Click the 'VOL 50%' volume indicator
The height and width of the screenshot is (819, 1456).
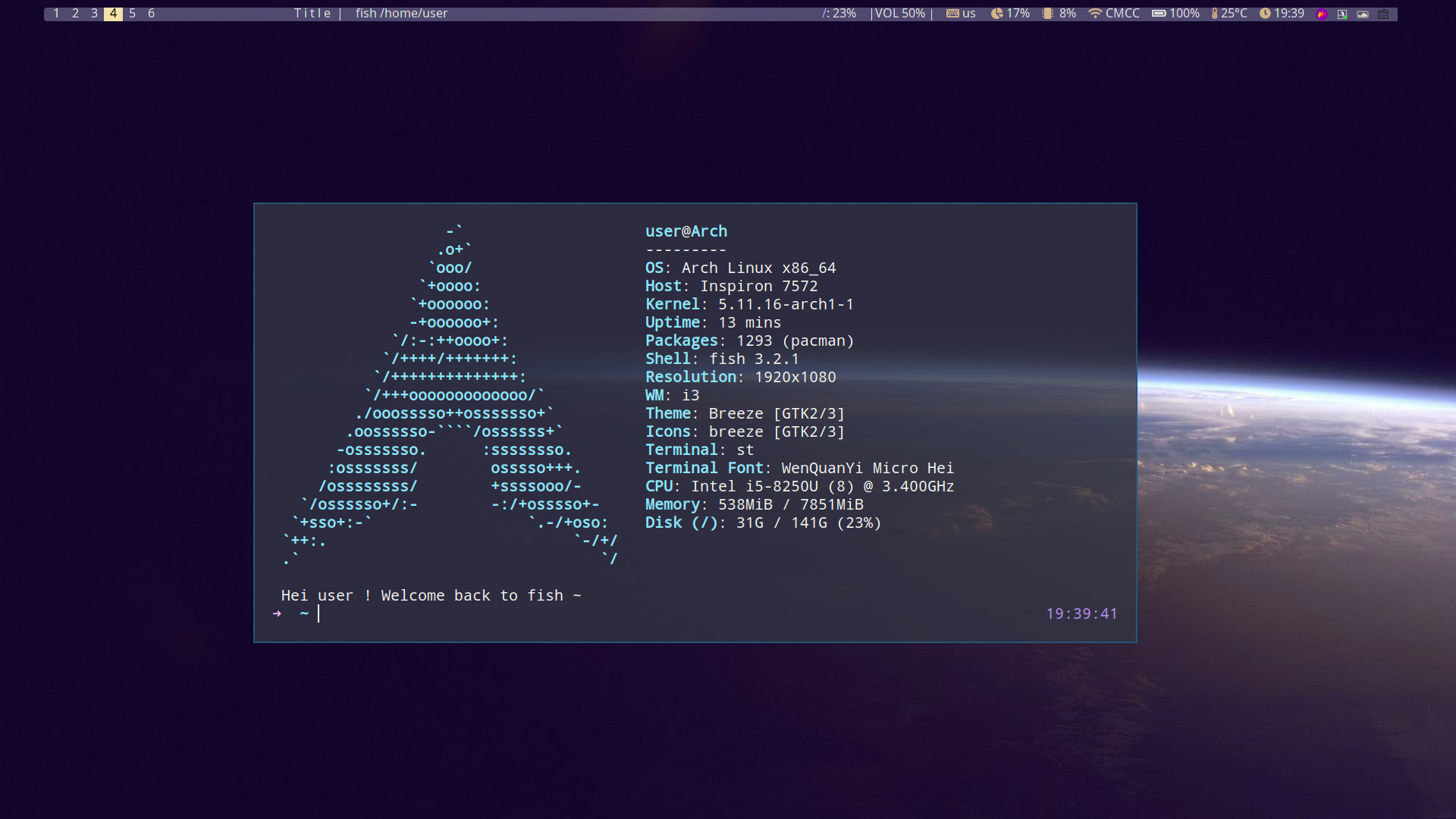click(x=900, y=14)
